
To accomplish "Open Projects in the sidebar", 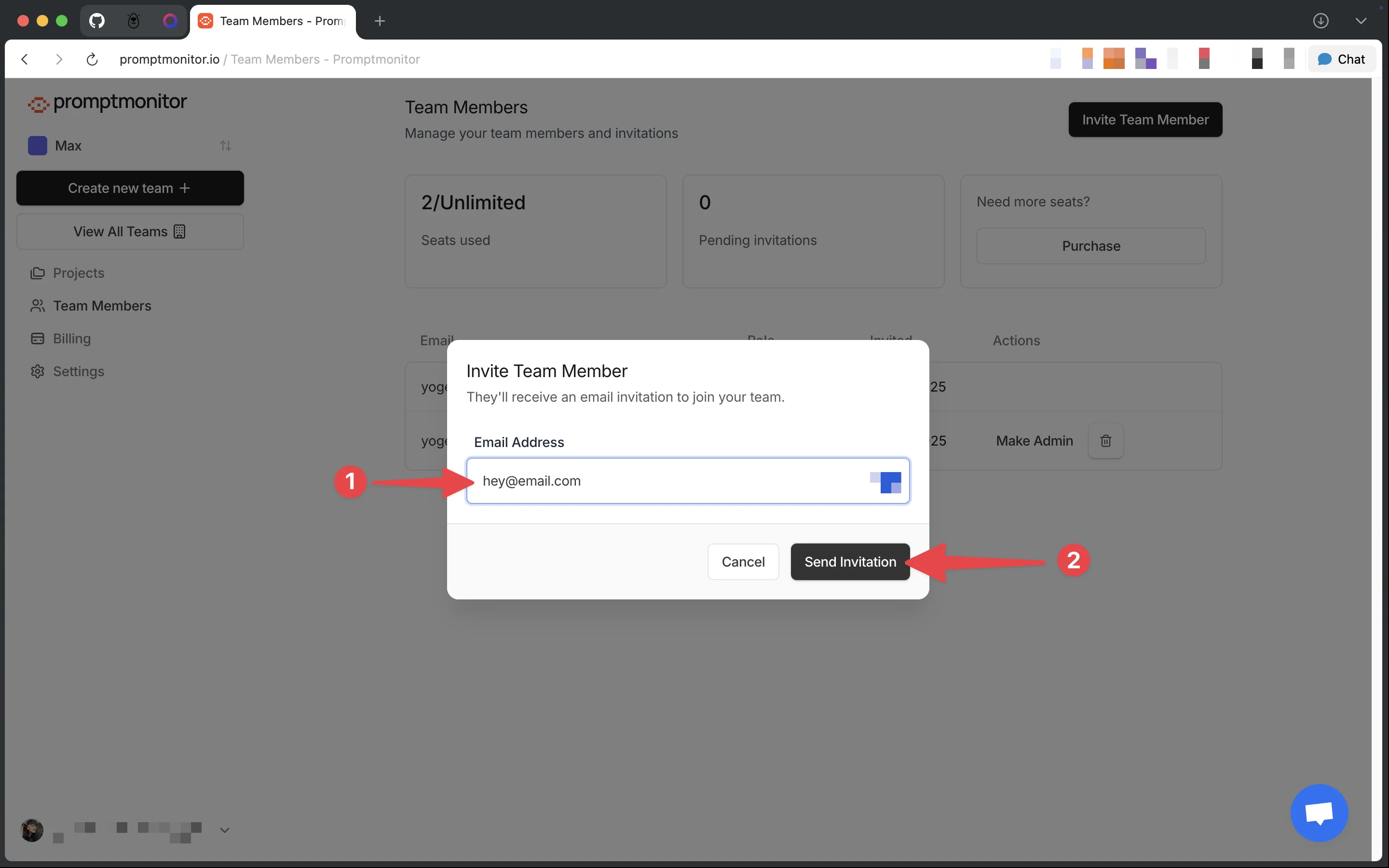I will pos(79,273).
